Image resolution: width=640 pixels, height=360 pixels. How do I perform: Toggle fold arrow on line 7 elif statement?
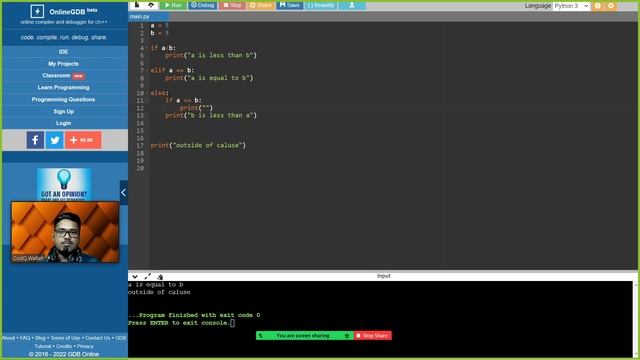tap(147, 71)
